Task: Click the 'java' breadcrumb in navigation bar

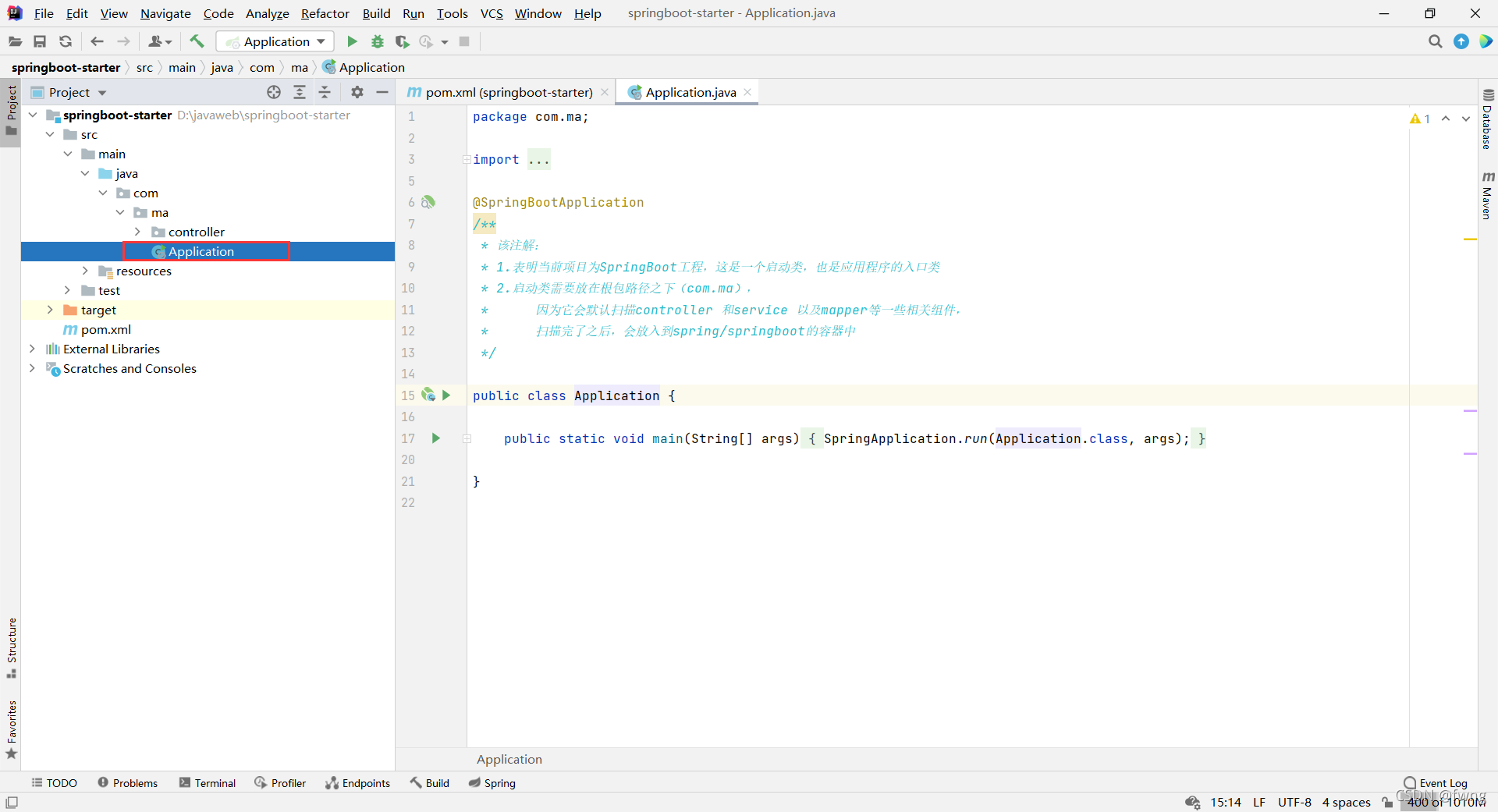Action: coord(222,67)
